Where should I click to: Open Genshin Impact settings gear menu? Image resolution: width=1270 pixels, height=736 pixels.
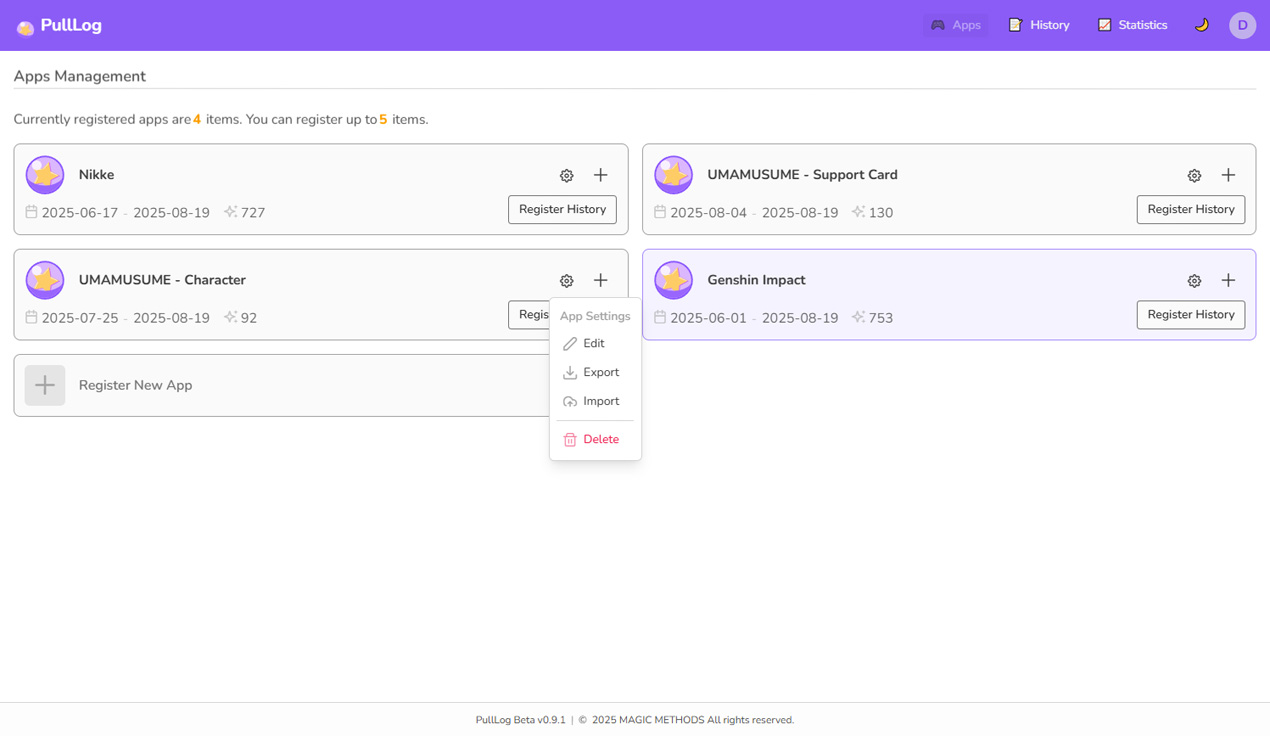tap(1194, 281)
